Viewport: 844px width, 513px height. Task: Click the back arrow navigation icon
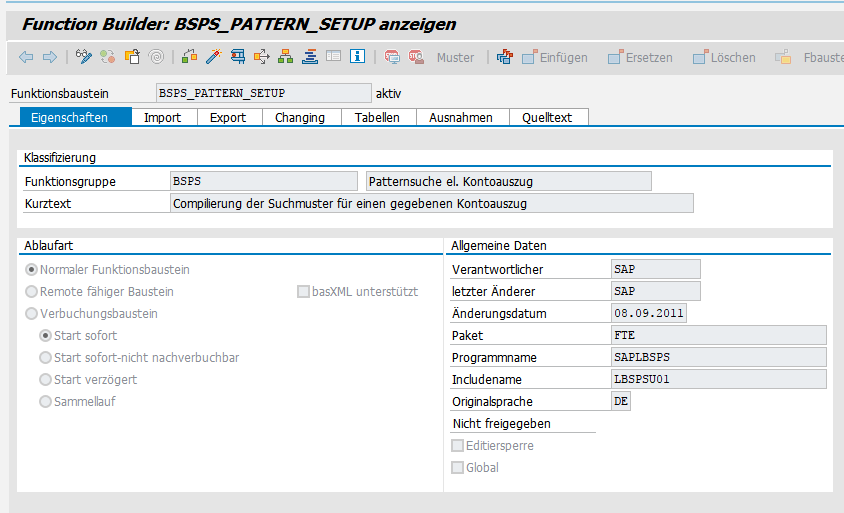pos(26,57)
